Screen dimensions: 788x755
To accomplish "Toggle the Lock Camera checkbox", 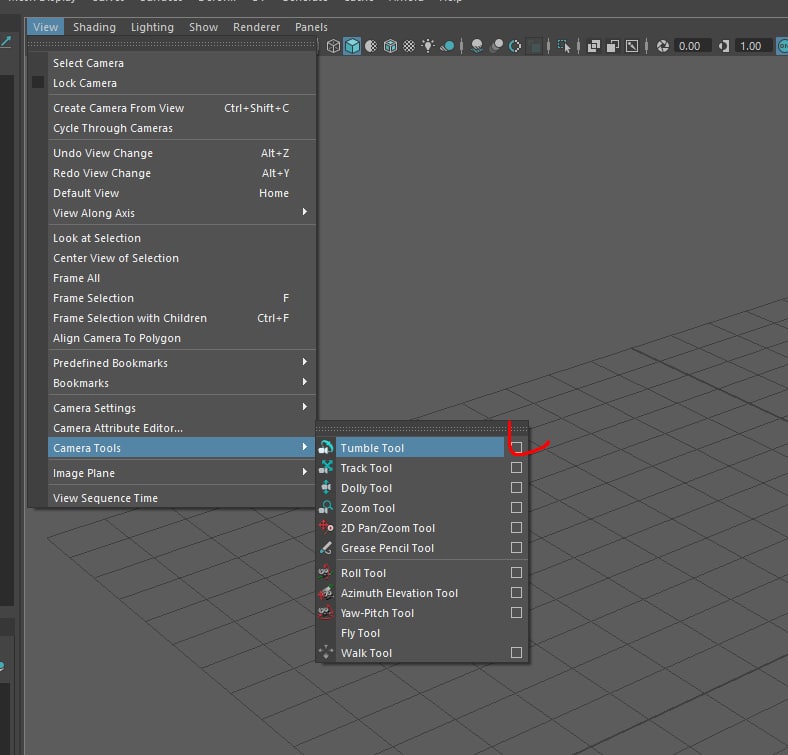I will [x=38, y=82].
